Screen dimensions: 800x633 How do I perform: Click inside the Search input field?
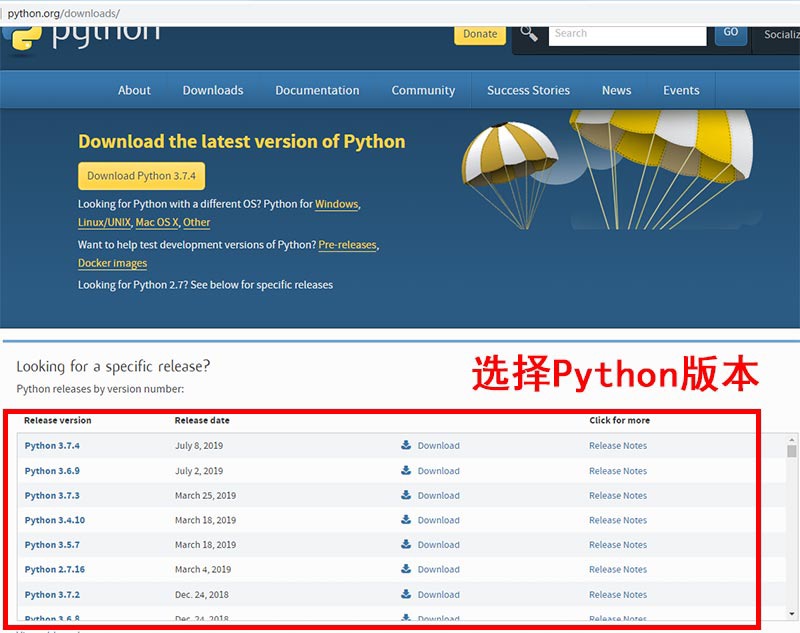point(627,33)
